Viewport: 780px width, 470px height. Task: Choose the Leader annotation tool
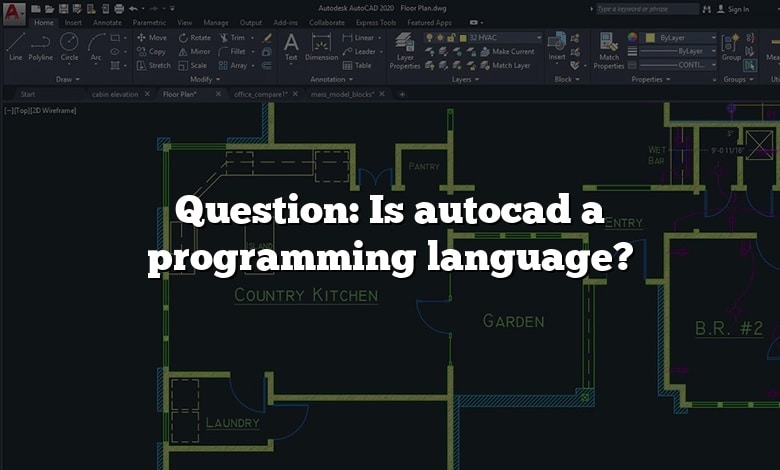coord(359,51)
